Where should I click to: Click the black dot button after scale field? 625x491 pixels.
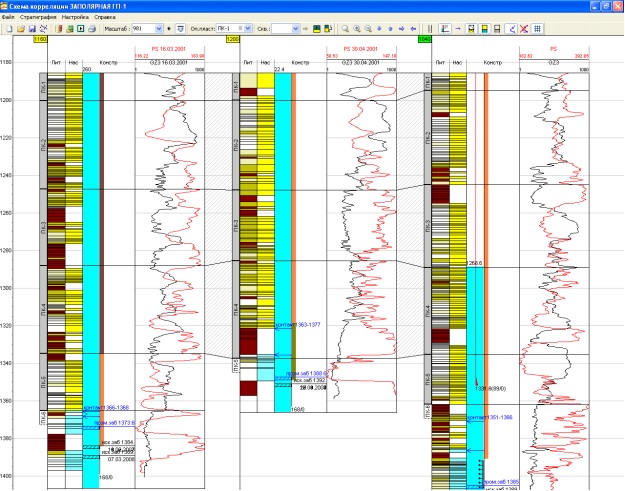tap(169, 29)
